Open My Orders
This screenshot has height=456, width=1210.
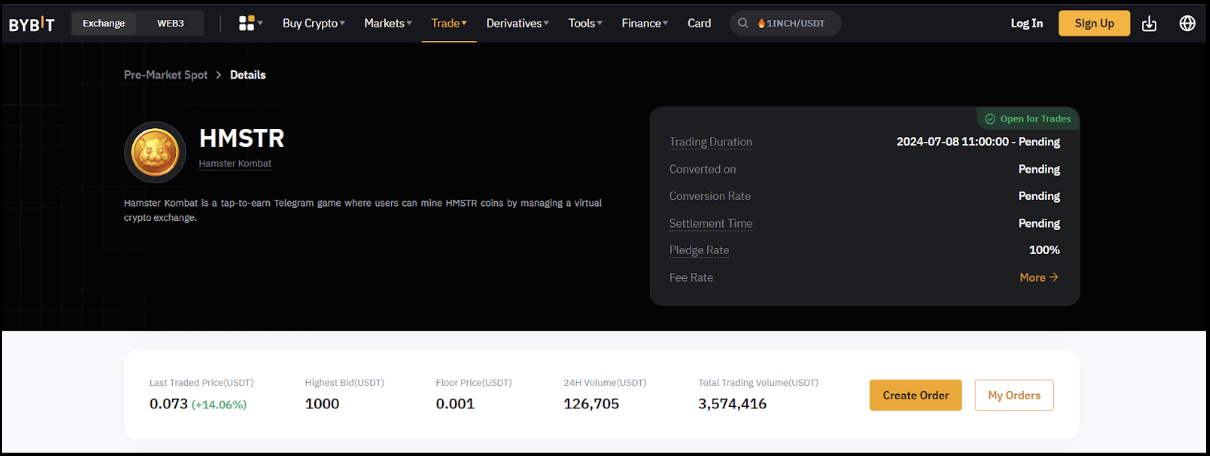point(1014,395)
